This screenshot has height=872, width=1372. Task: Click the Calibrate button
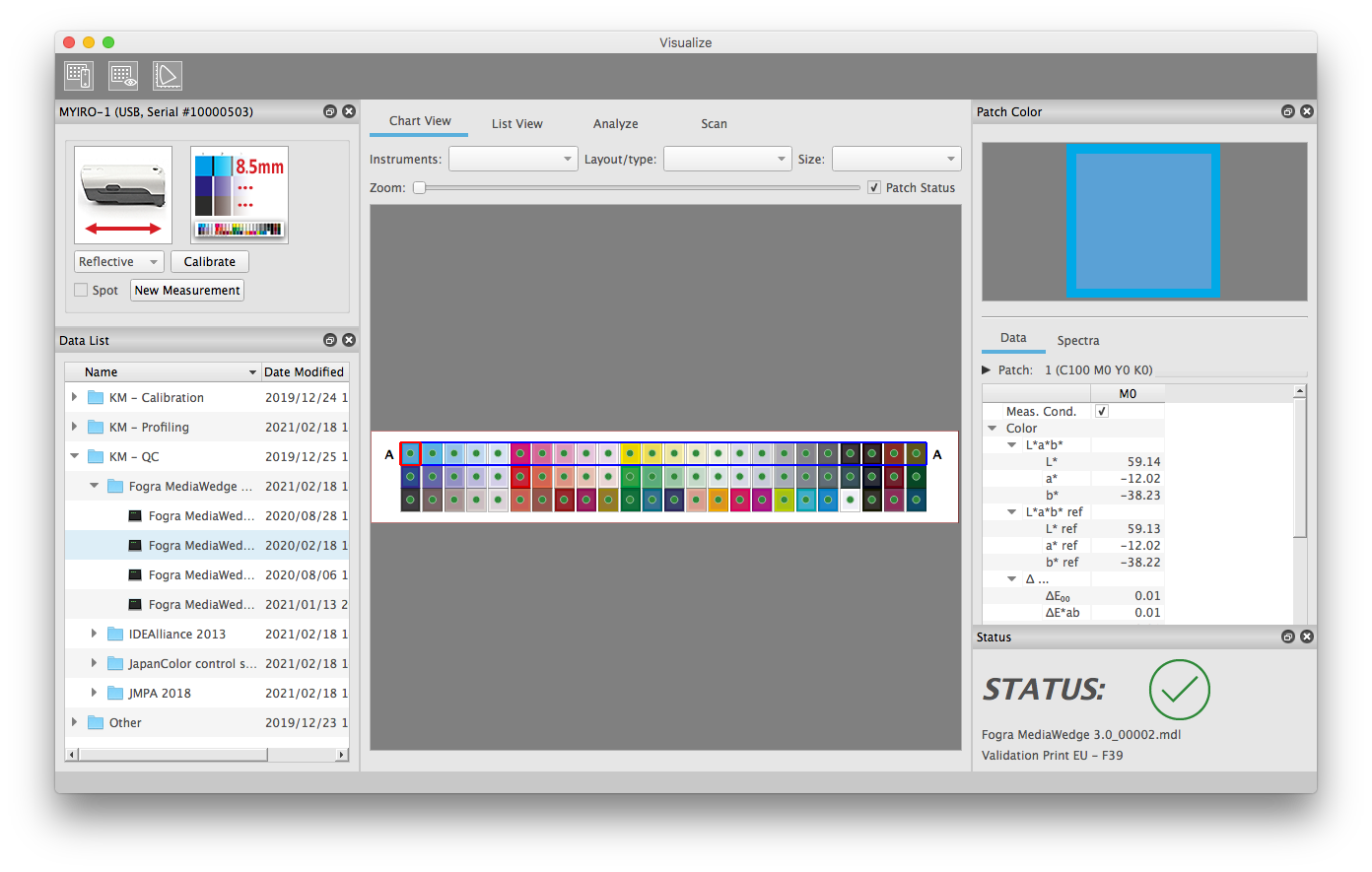click(x=209, y=262)
